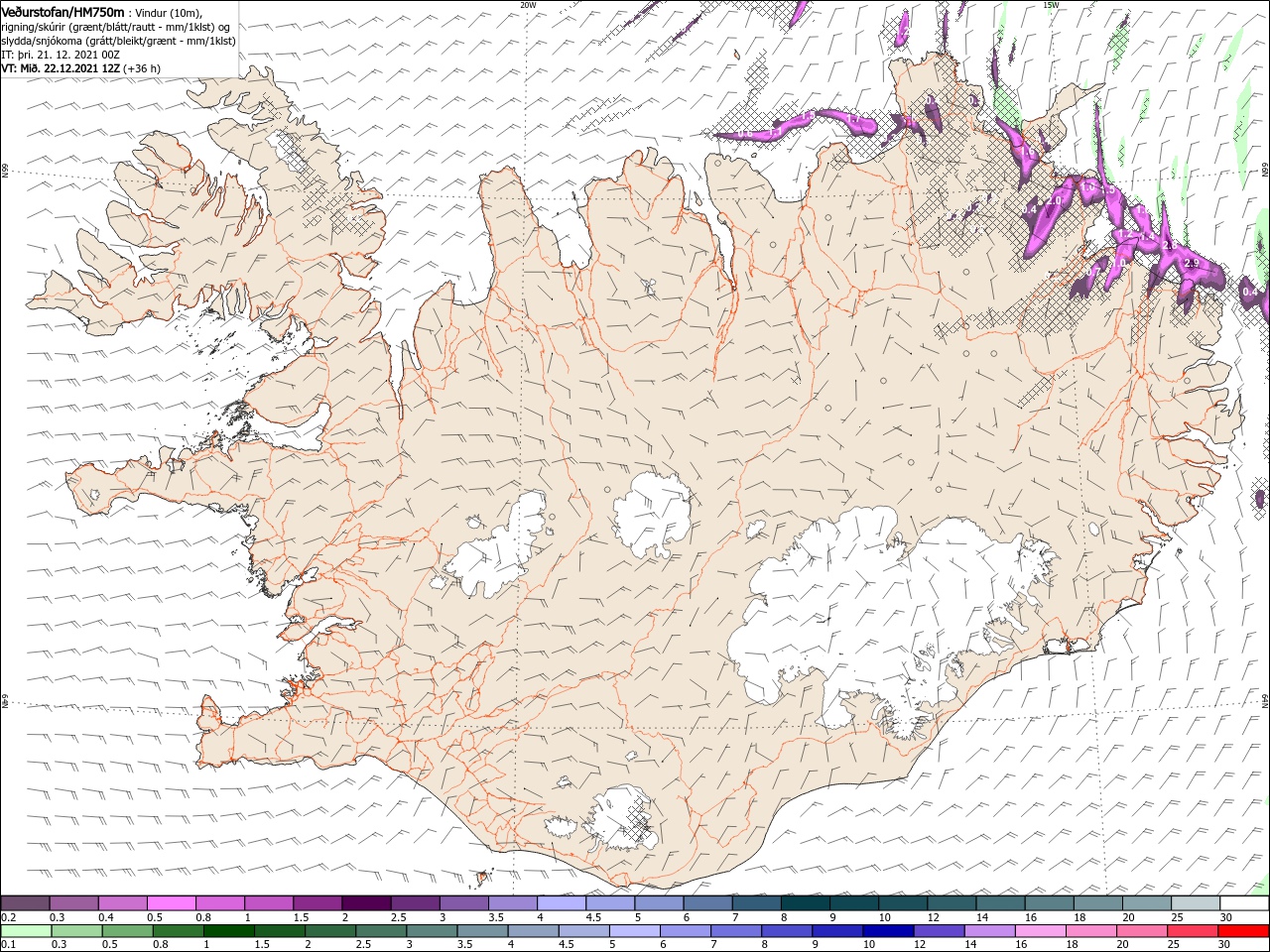The image size is (1270, 952).
Task: Pick the rain legend swatch labeled 4
Action: point(533,931)
